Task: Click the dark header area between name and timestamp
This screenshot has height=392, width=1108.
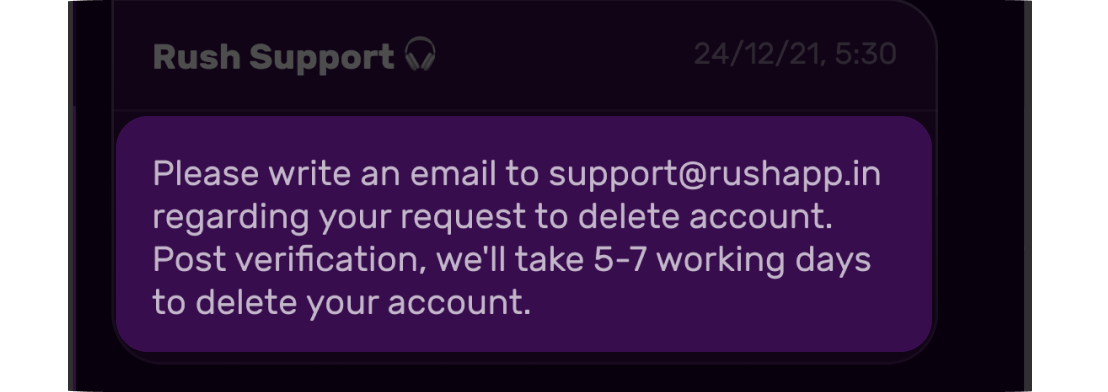Action: point(565,57)
